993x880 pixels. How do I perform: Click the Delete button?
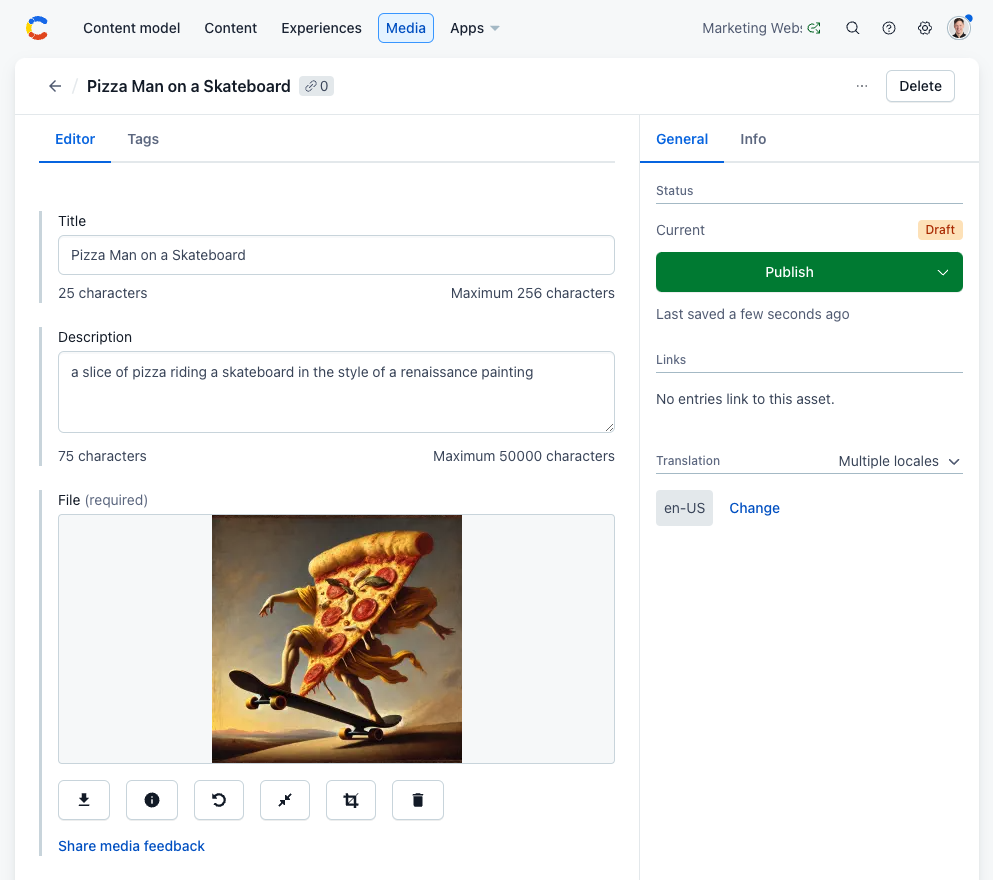920,86
